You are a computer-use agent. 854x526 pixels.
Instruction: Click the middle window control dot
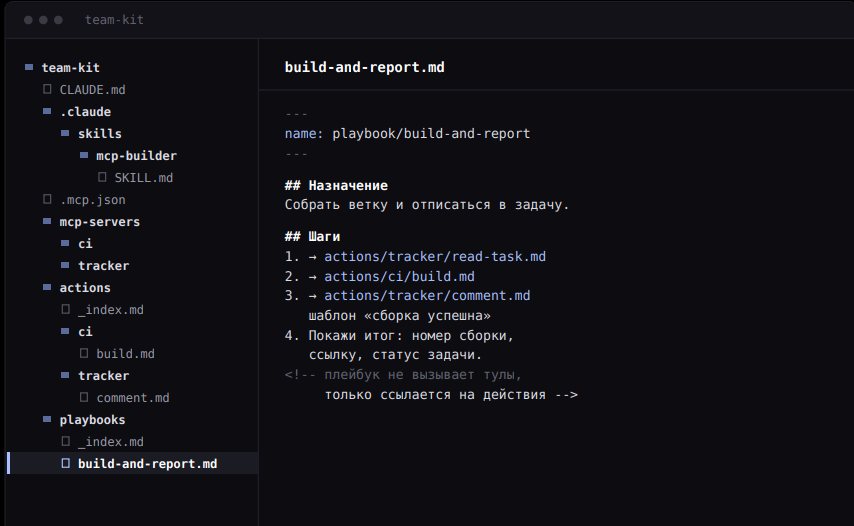tap(43, 20)
